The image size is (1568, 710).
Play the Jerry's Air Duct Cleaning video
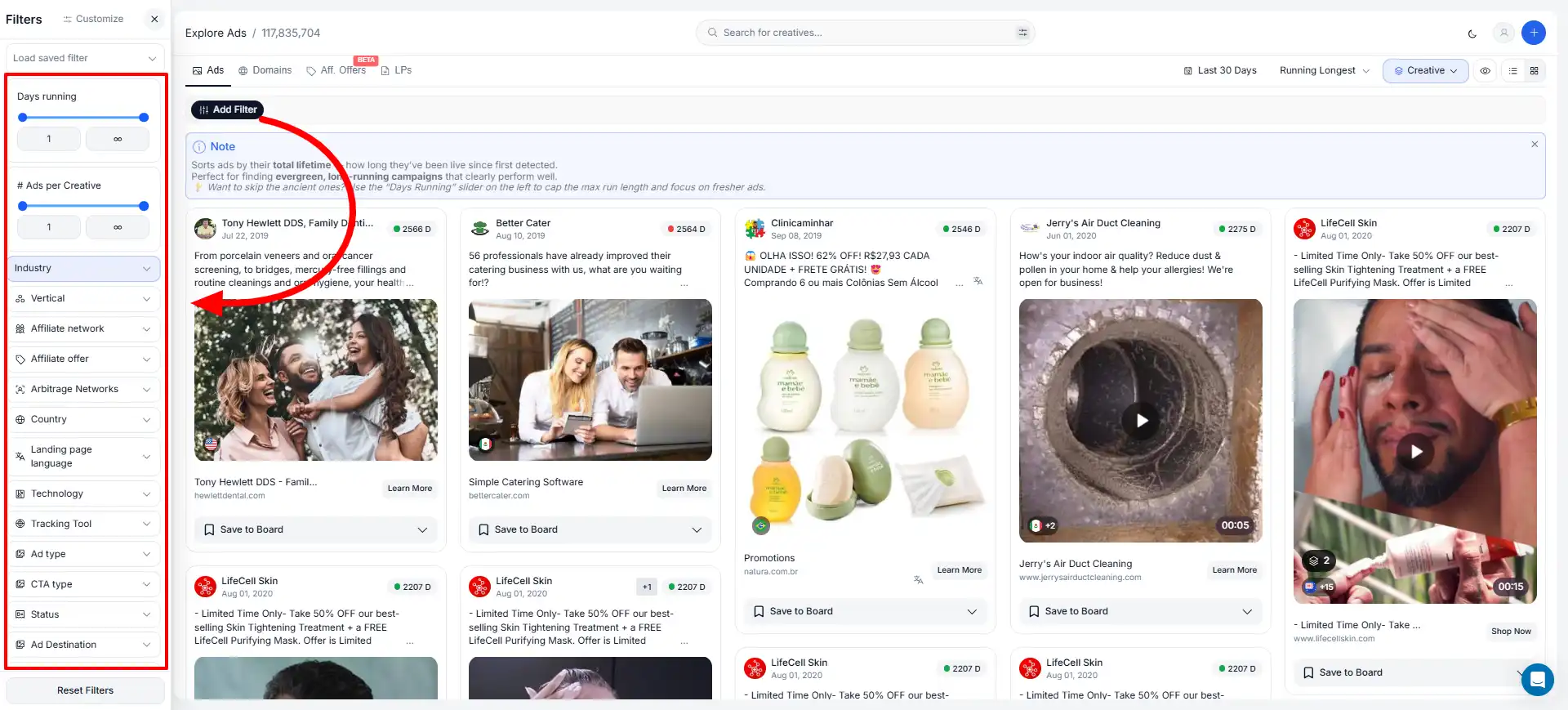pyautogui.click(x=1141, y=421)
